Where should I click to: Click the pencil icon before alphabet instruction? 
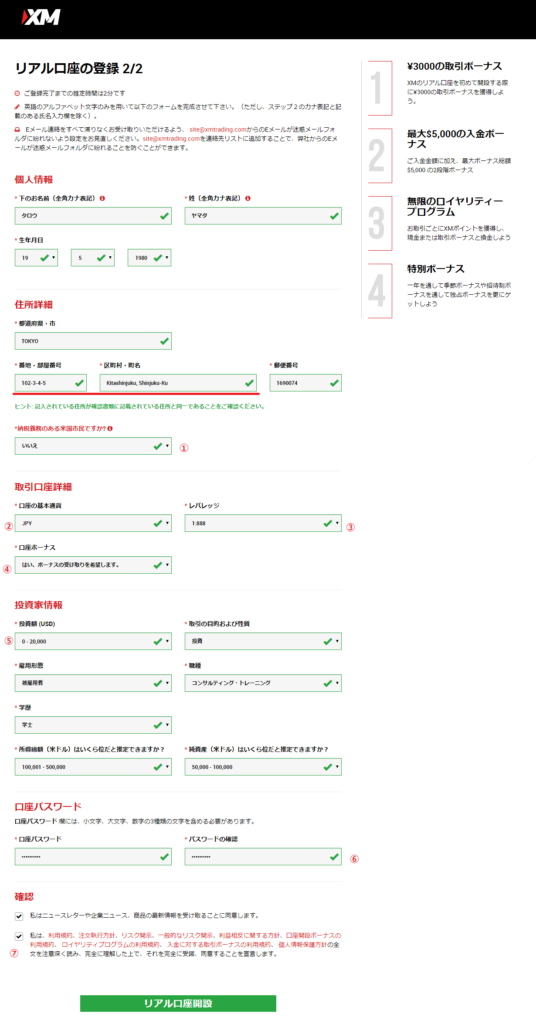[x=17, y=106]
